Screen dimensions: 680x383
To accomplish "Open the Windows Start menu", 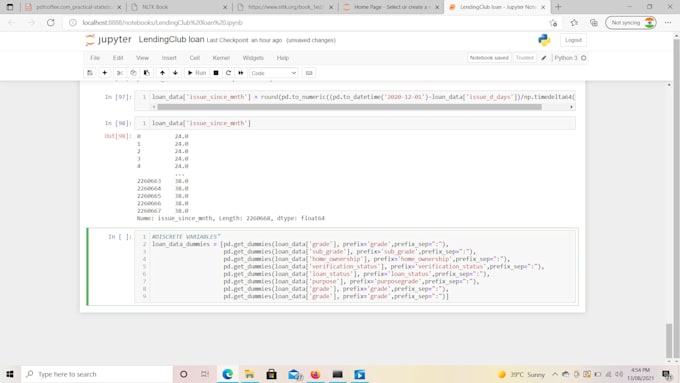I will click(10, 374).
